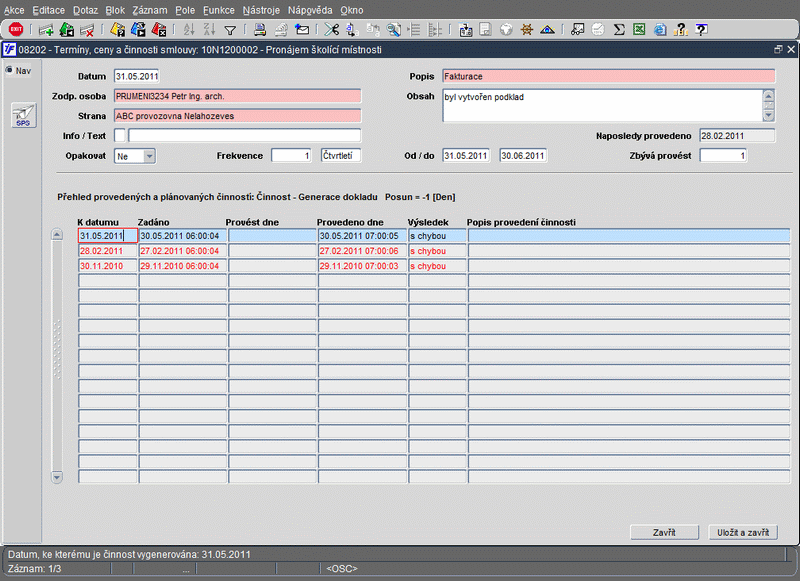Open the Okno menu

[352, 10]
